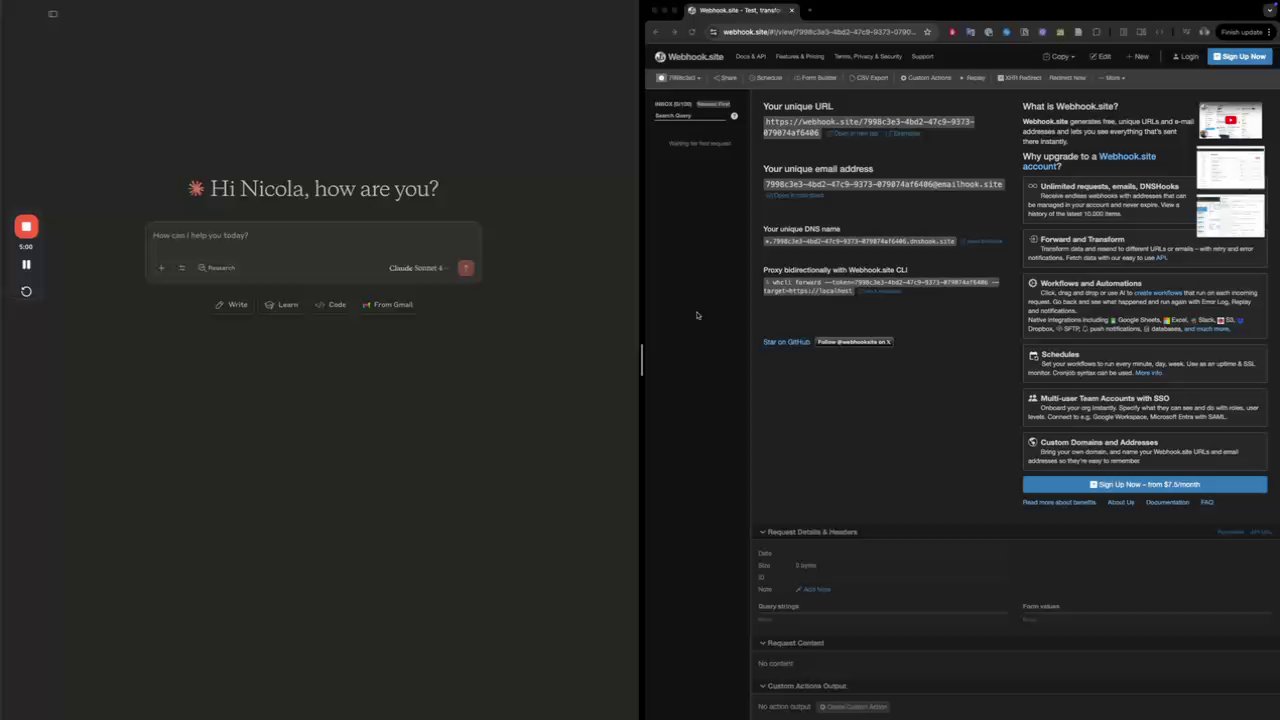Click the plus attachment icon in chat box
This screenshot has width=1280, height=720.
[161, 268]
